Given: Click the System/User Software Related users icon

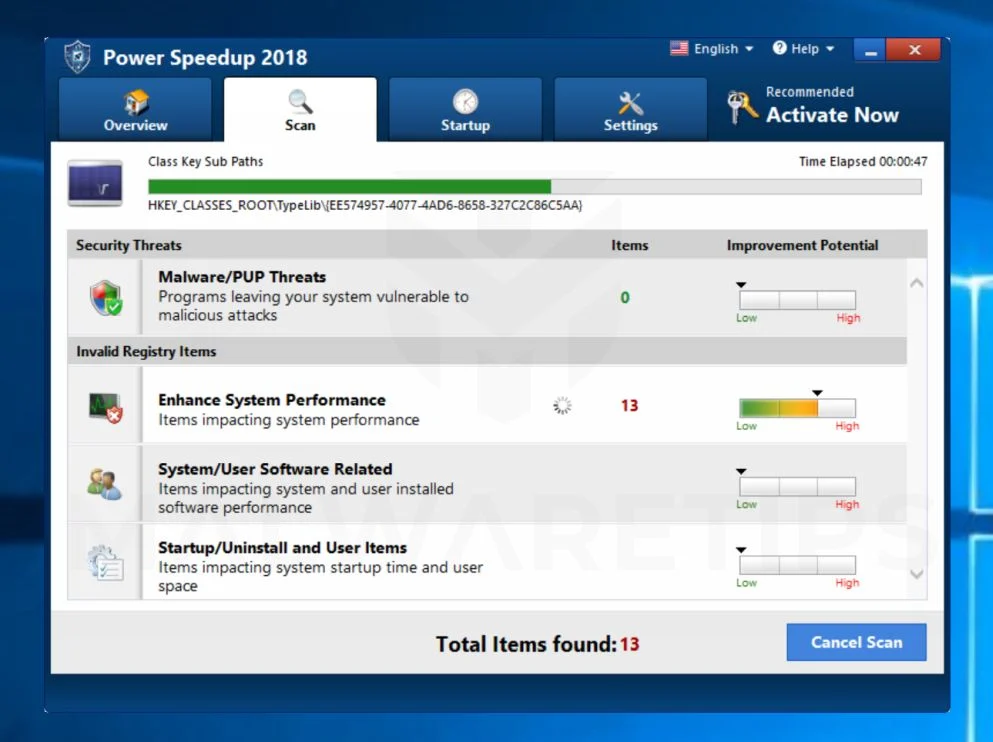Looking at the screenshot, I should [x=104, y=484].
